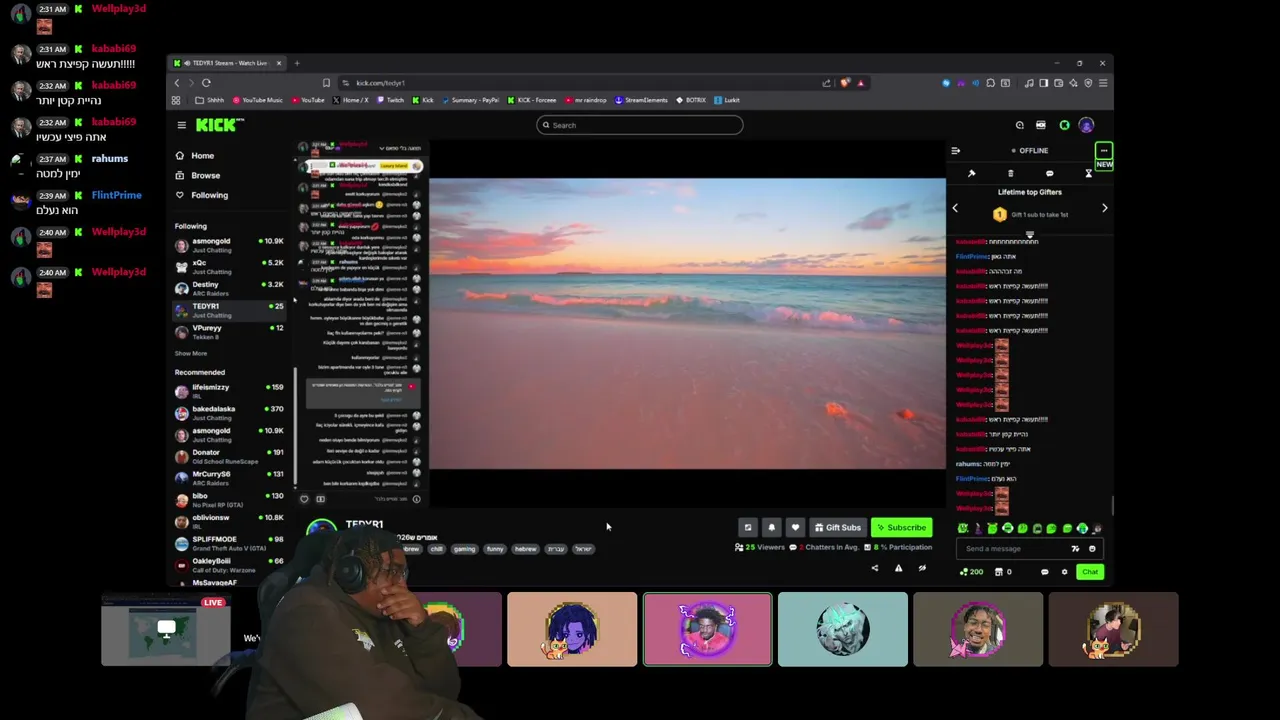Open a new browser tab
Viewport: 1280px width, 720px height.
tap(296, 63)
